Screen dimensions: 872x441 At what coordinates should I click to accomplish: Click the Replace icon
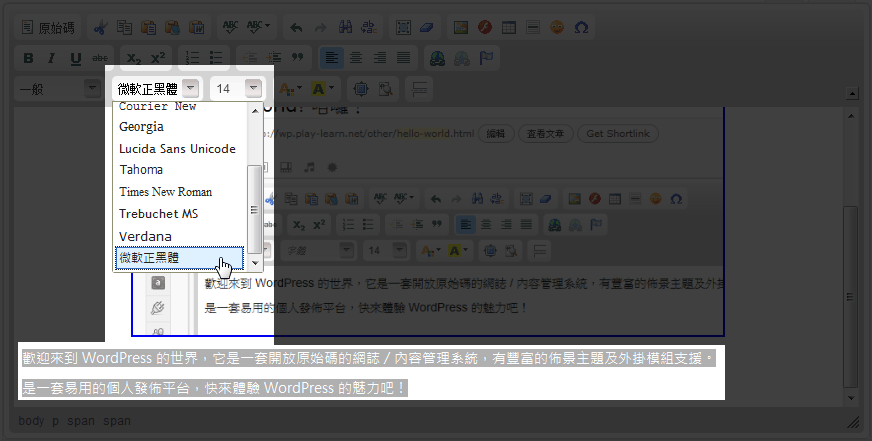[x=369, y=27]
